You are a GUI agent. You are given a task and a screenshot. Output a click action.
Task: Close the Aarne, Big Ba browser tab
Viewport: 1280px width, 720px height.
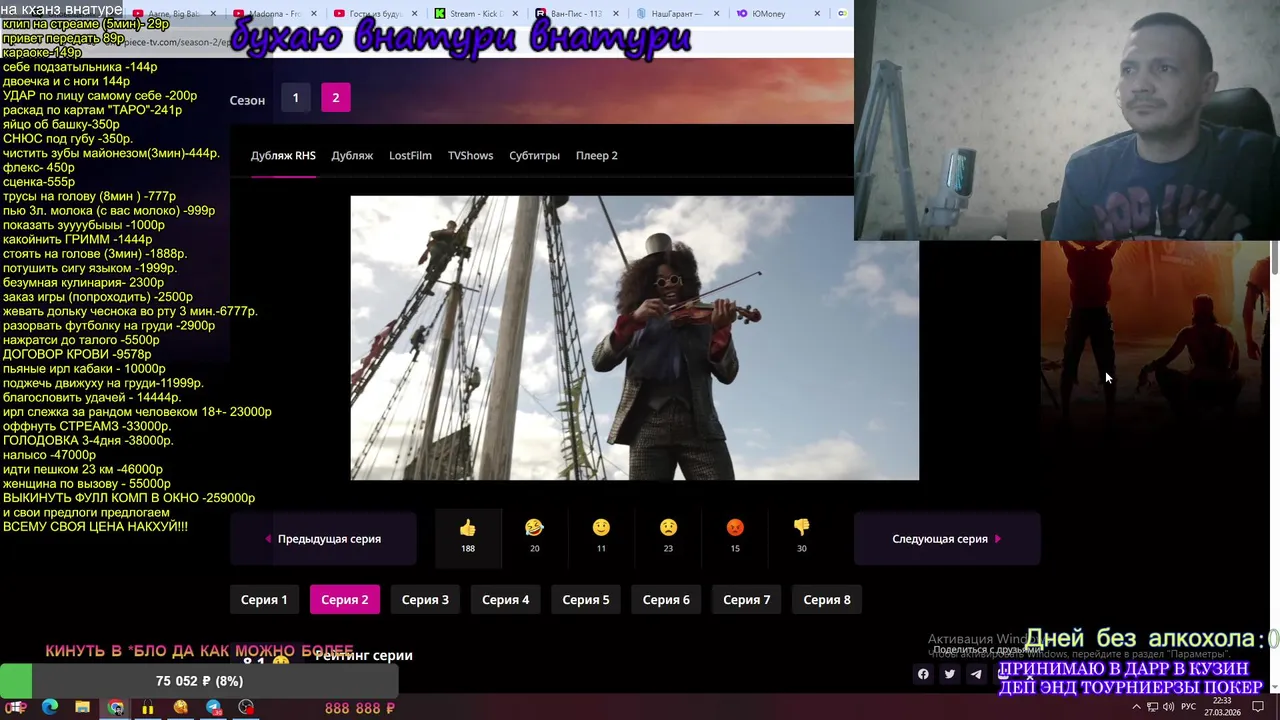213,14
